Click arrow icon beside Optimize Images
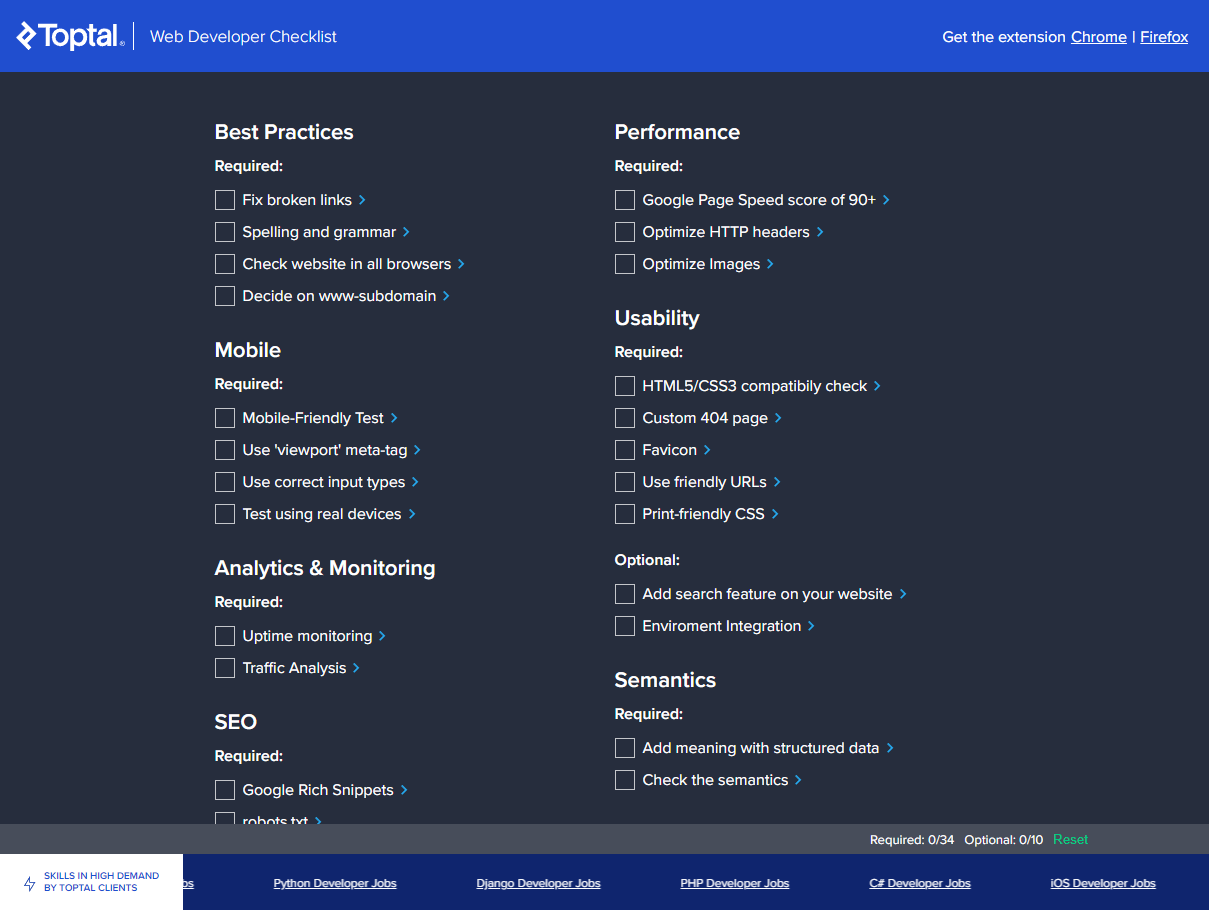Screen dimensions: 1209x910 (x=770, y=264)
